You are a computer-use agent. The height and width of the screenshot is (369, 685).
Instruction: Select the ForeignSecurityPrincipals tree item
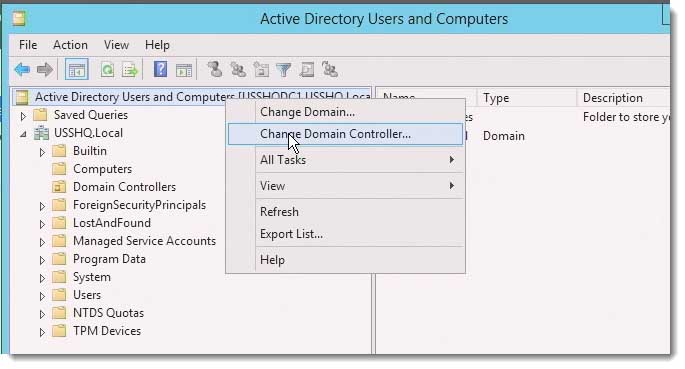139,205
